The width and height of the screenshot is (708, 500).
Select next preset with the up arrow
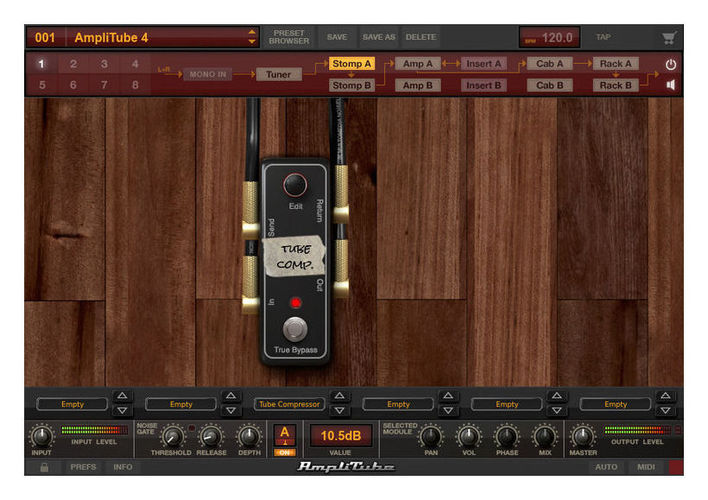click(252, 32)
